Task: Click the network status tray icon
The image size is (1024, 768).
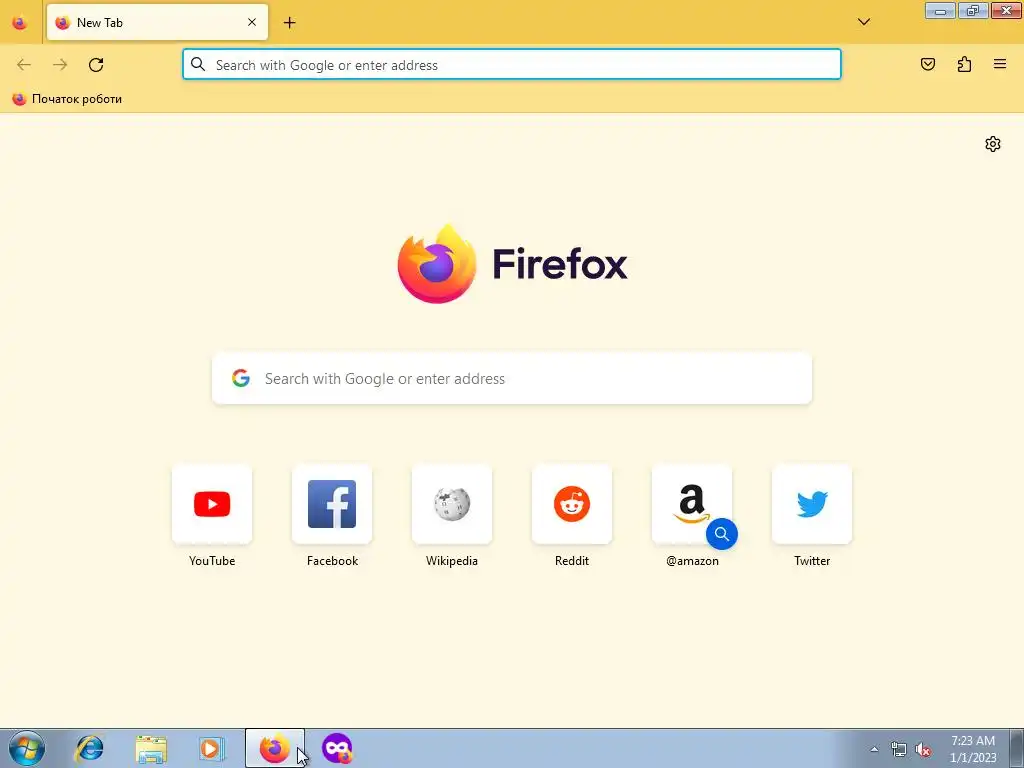Action: point(899,749)
